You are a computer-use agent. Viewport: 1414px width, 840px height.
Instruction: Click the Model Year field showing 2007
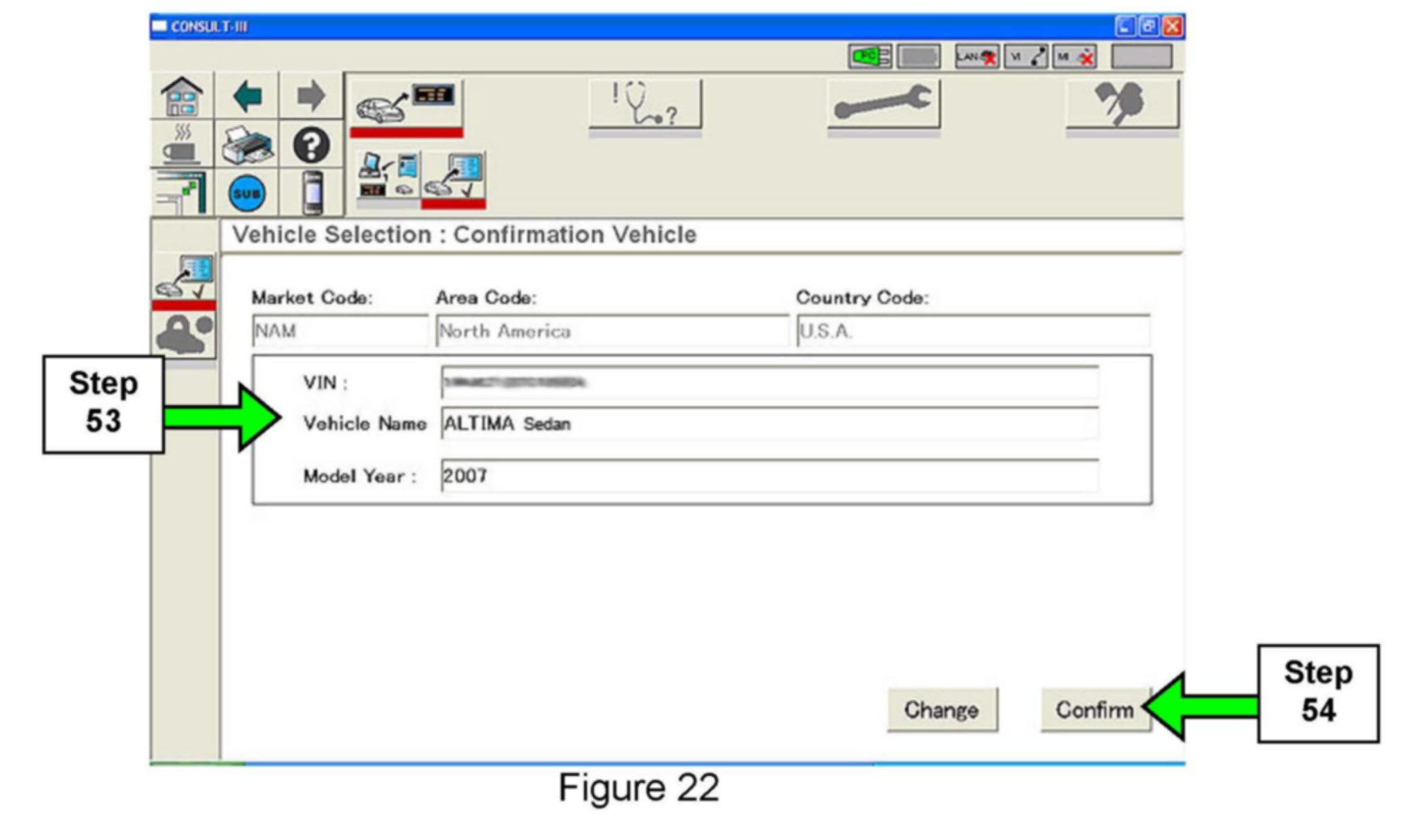click(768, 476)
